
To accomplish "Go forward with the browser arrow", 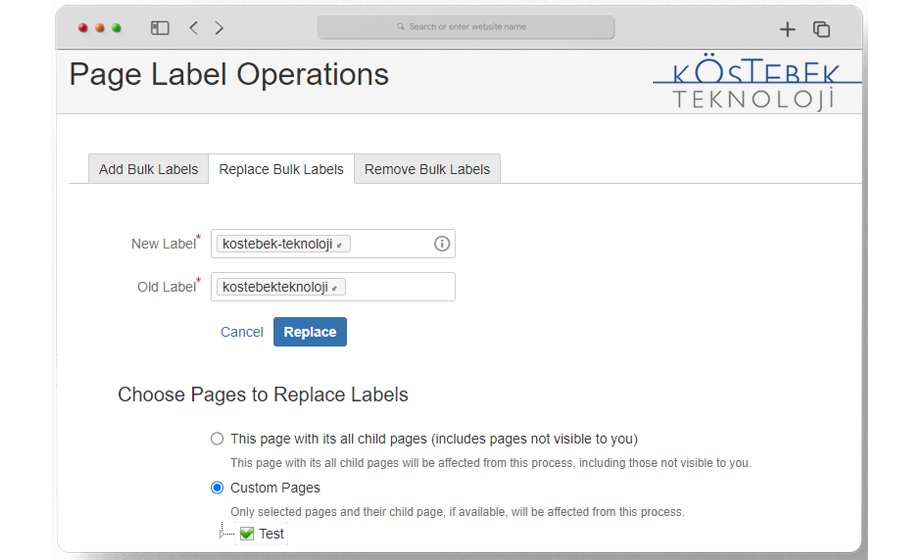I will (x=219, y=28).
